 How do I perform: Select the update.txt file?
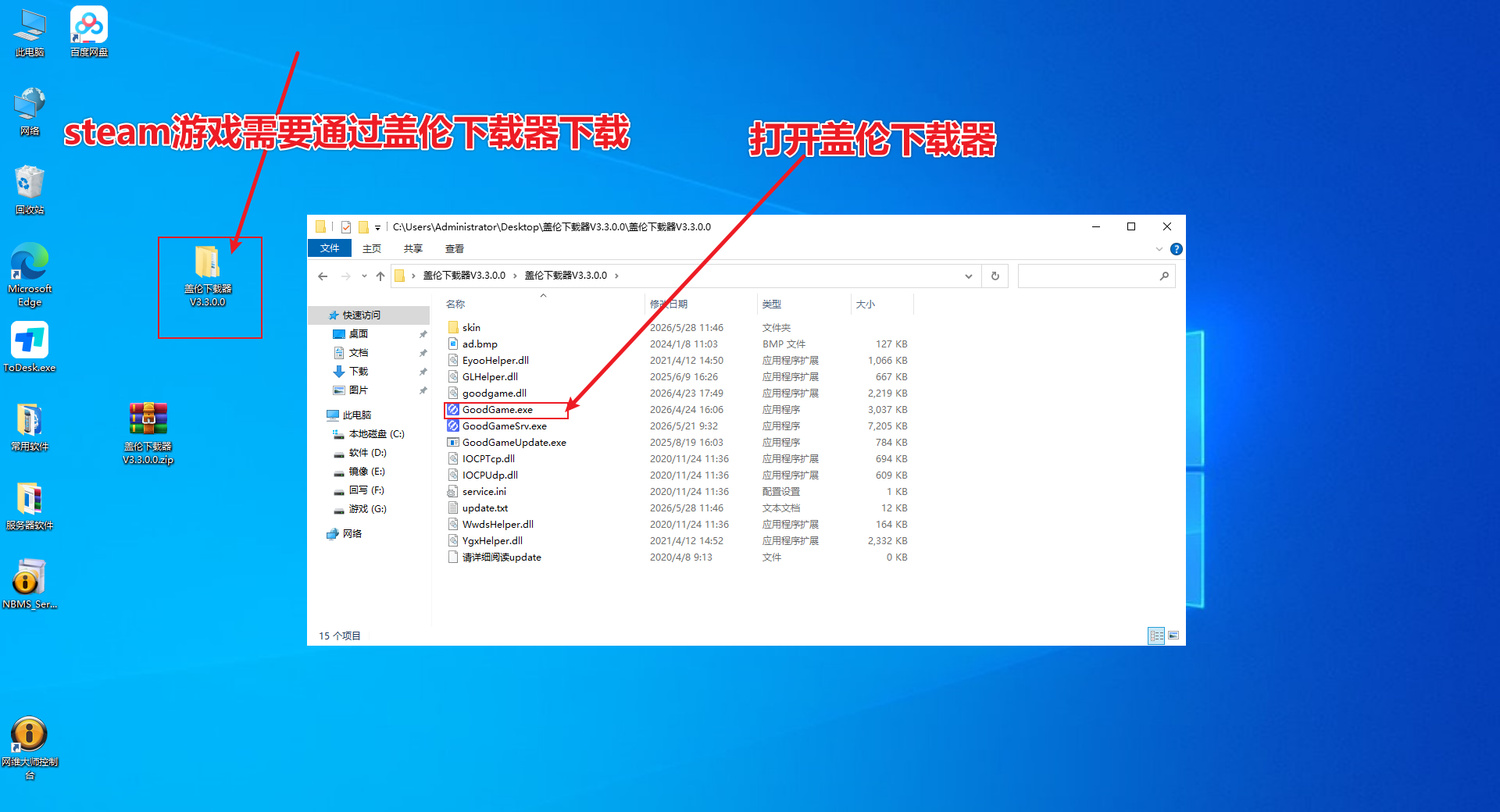coord(484,508)
